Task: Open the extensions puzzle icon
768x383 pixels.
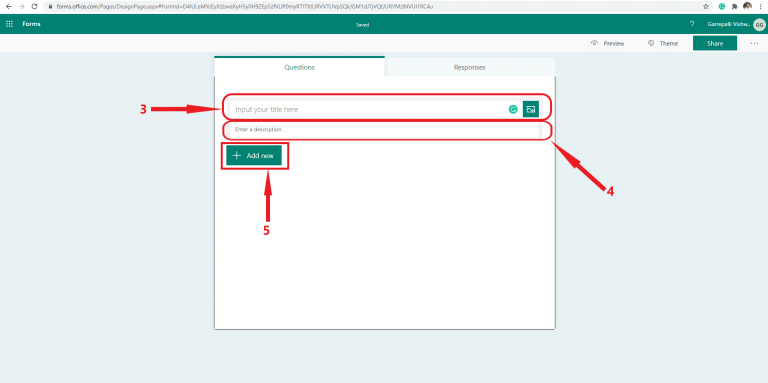Action: pyautogui.click(x=734, y=7)
